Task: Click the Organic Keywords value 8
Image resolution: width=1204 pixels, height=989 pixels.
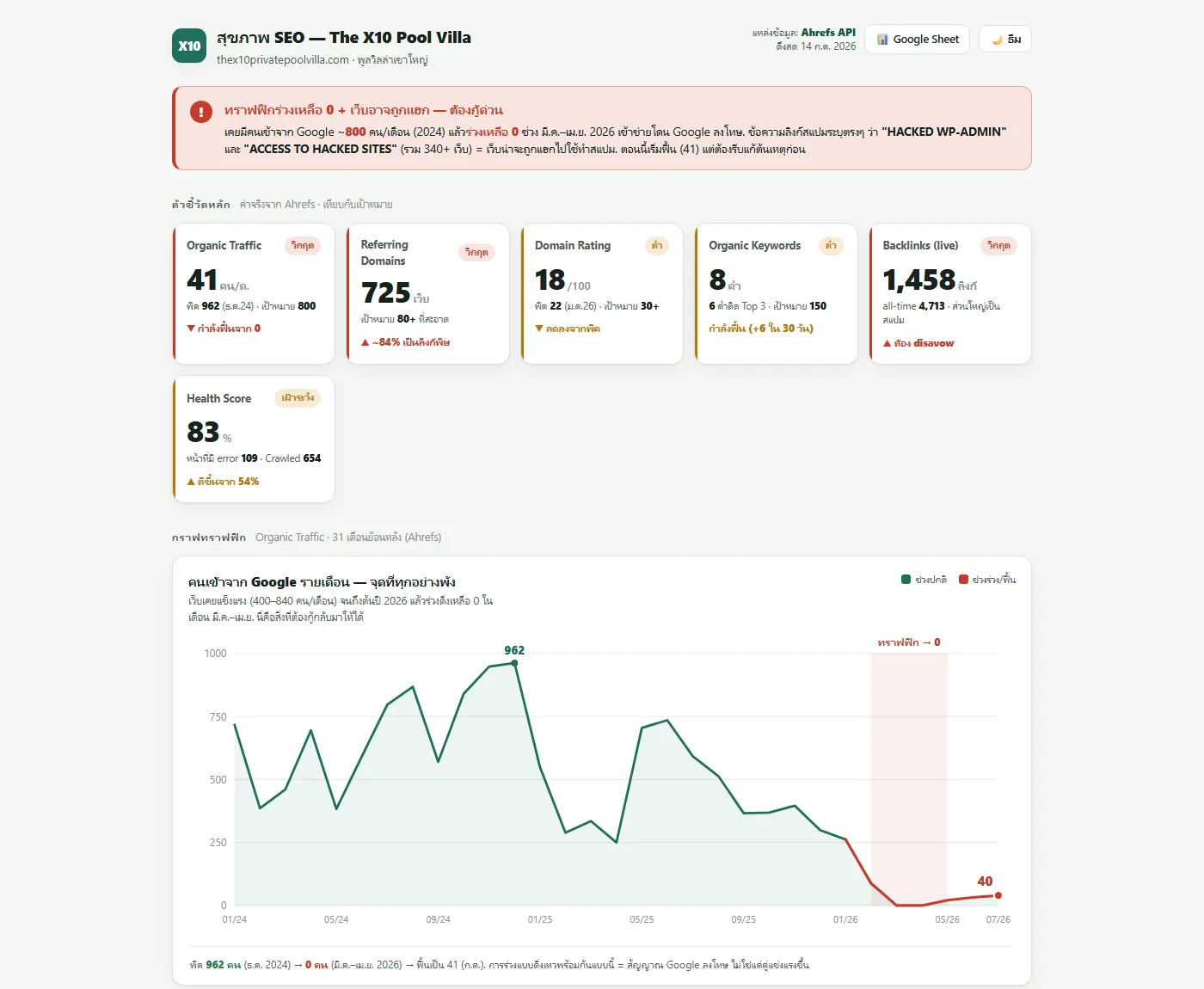Action: (x=717, y=279)
